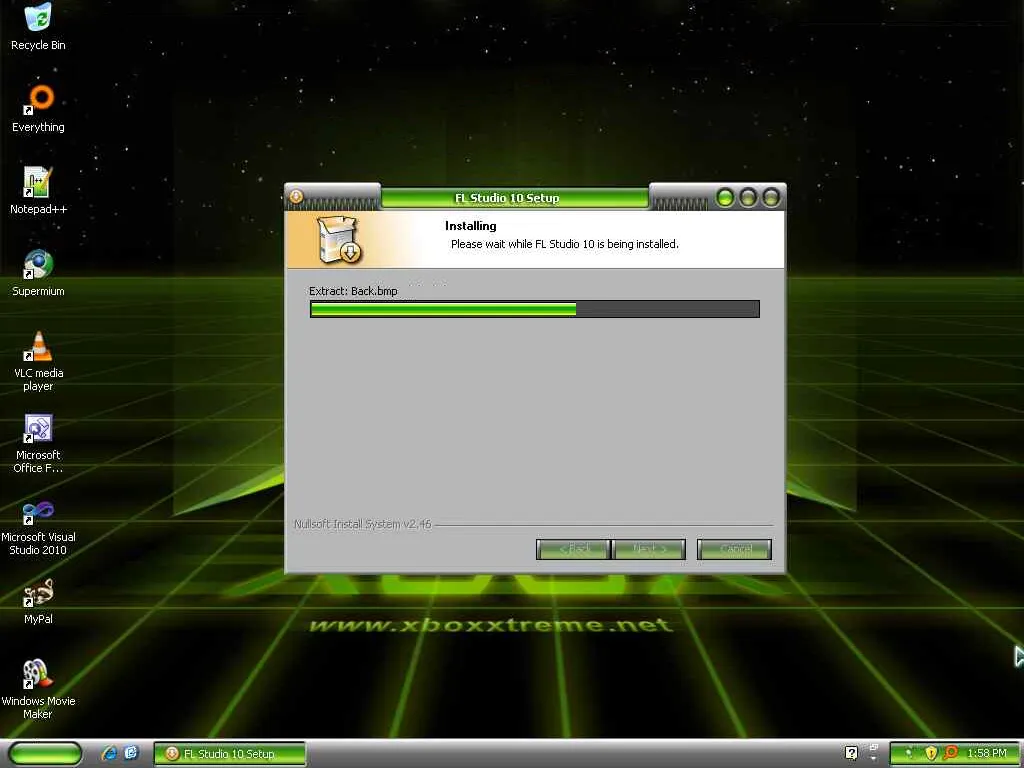
Task: Select the VLC media player shortcut
Action: click(x=38, y=361)
